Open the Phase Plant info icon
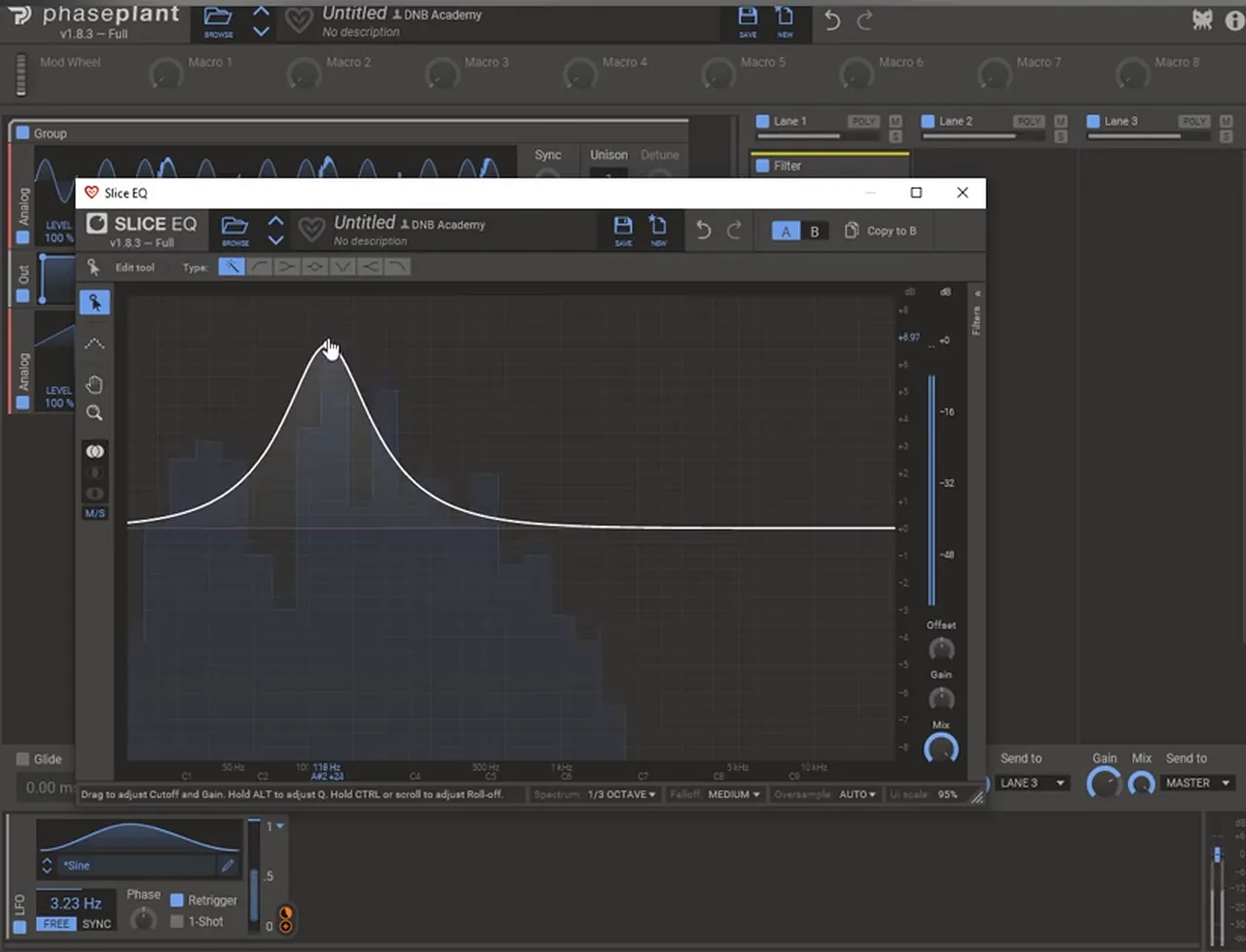Image resolution: width=1246 pixels, height=952 pixels. coord(1235,20)
